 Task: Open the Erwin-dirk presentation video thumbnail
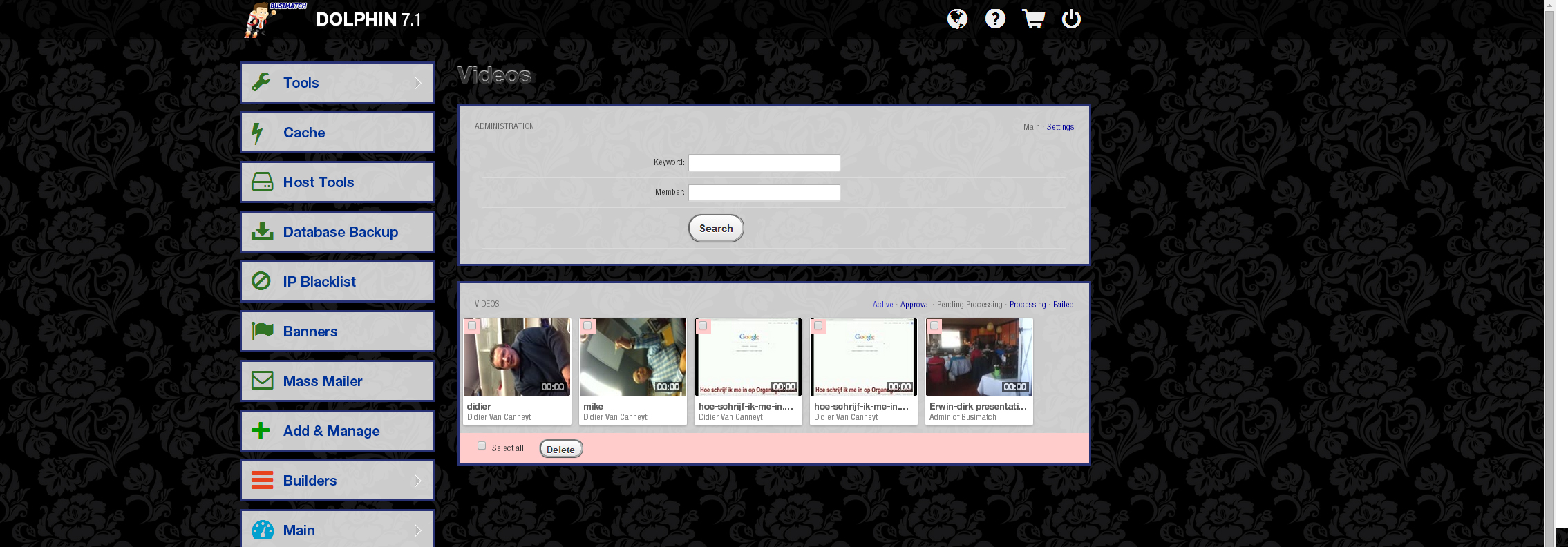tap(979, 357)
